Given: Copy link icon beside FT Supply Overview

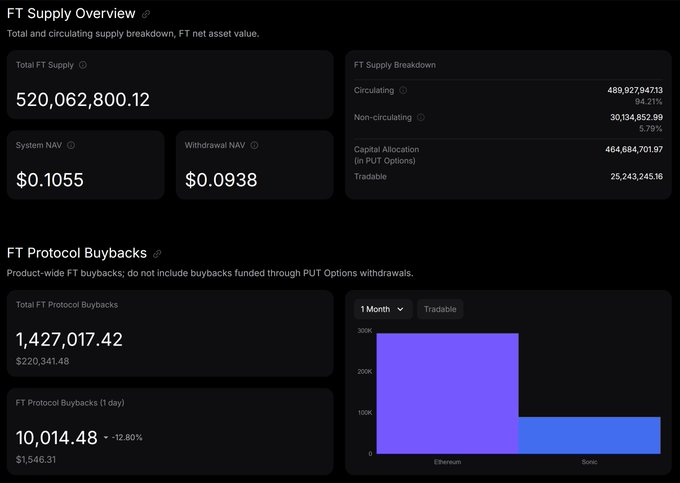Looking at the screenshot, I should pos(146,14).
